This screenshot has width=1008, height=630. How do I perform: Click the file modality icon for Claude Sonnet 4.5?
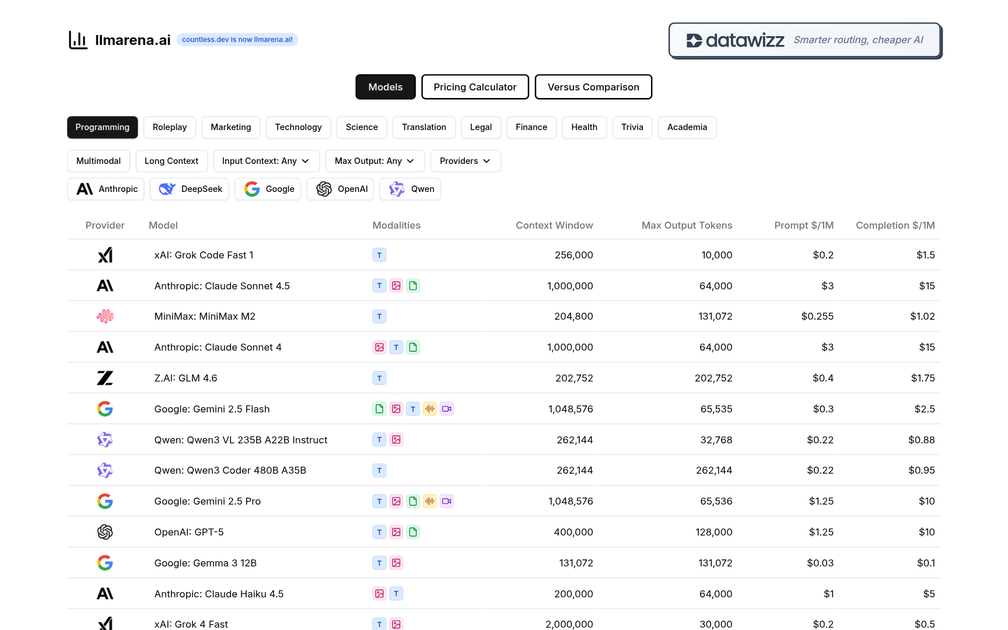(x=413, y=286)
